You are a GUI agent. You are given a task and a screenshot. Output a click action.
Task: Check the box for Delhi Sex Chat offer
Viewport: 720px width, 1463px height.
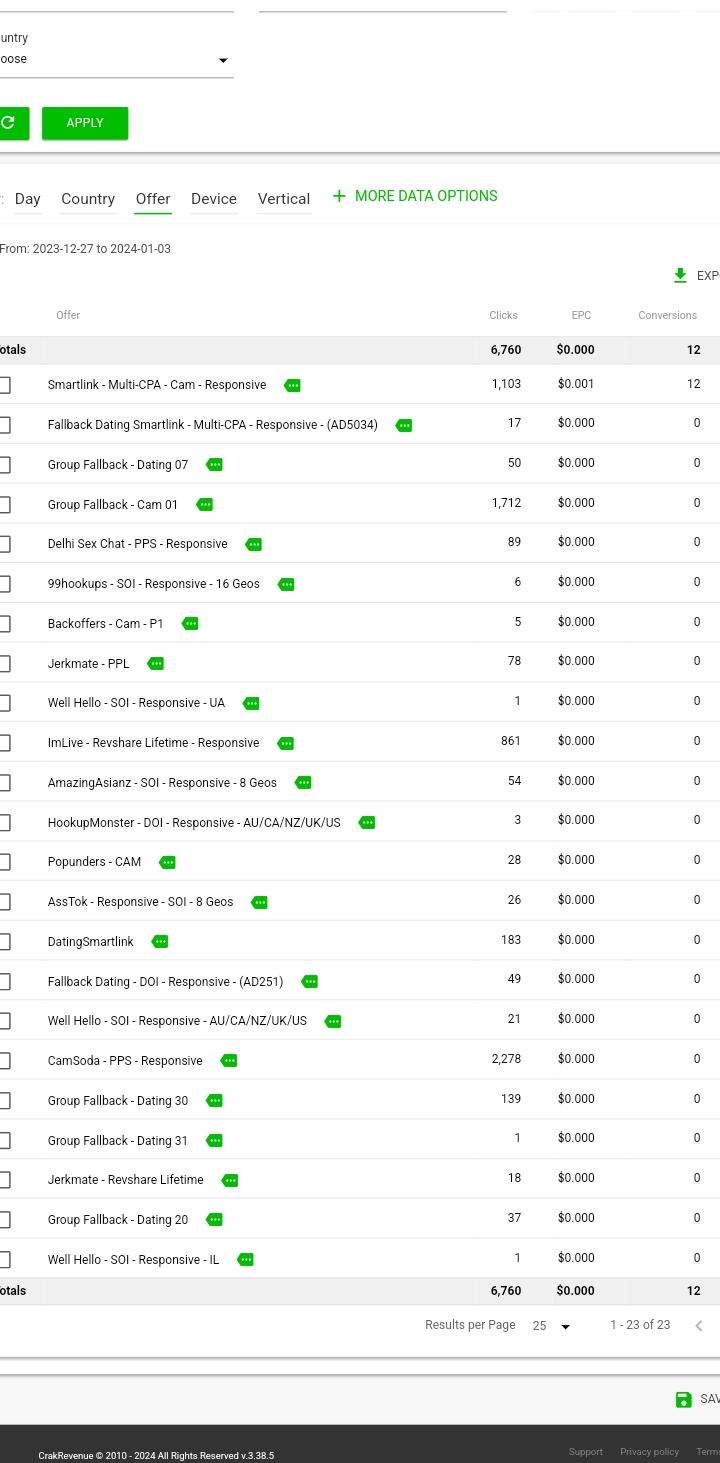coord(4,544)
